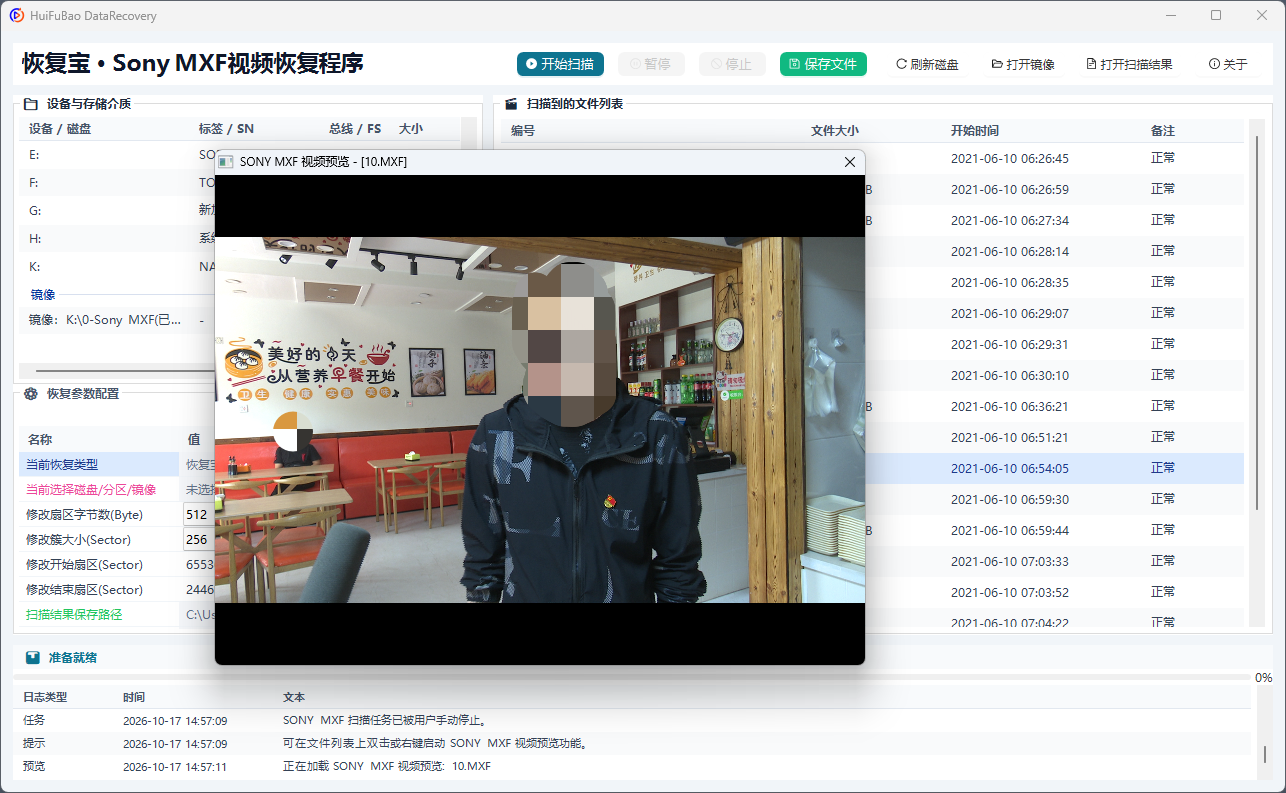Click the video preview image of 10.MXF

click(540, 420)
